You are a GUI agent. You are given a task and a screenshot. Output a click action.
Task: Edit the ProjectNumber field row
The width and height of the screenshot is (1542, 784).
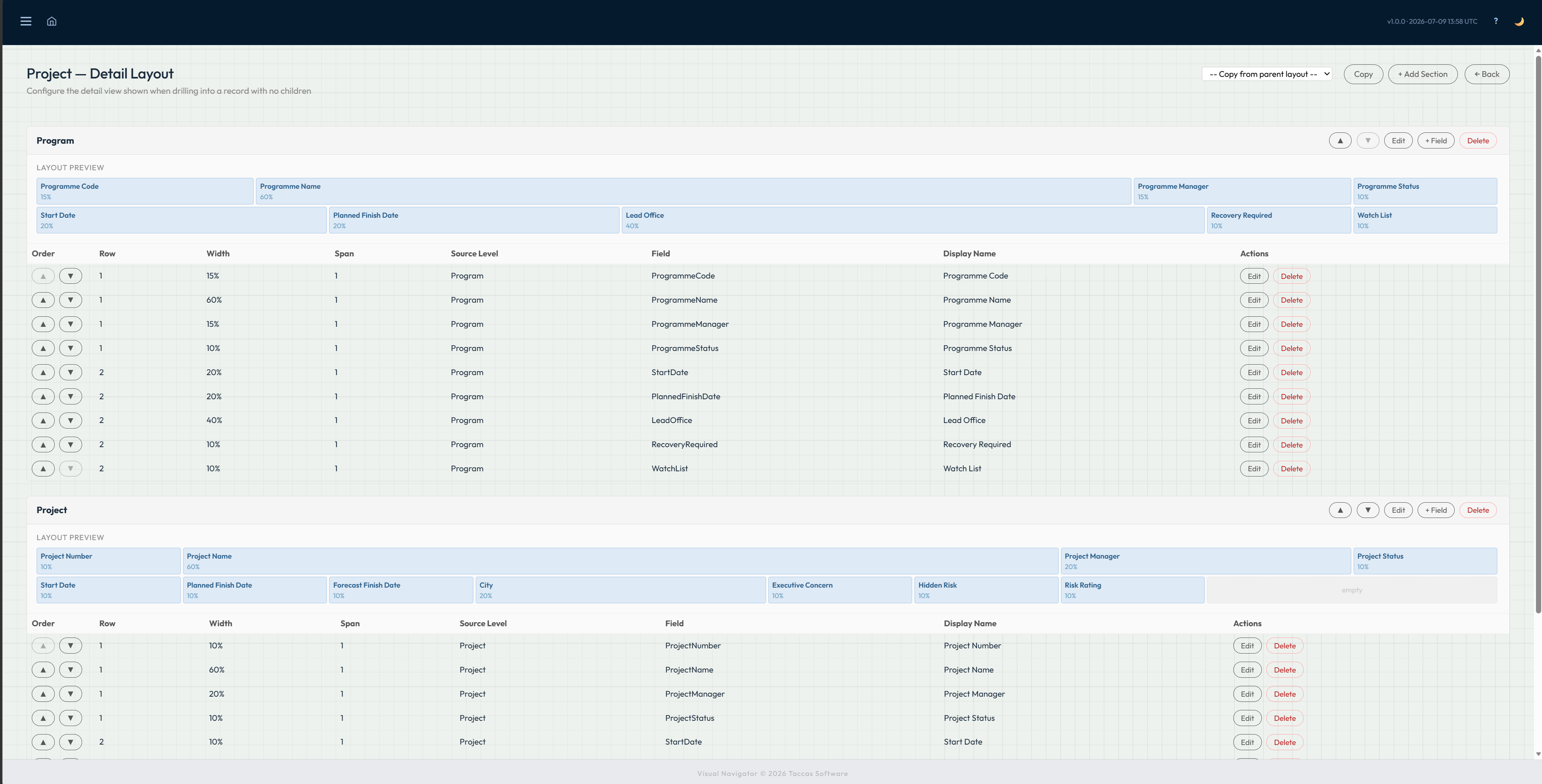pyautogui.click(x=1247, y=646)
